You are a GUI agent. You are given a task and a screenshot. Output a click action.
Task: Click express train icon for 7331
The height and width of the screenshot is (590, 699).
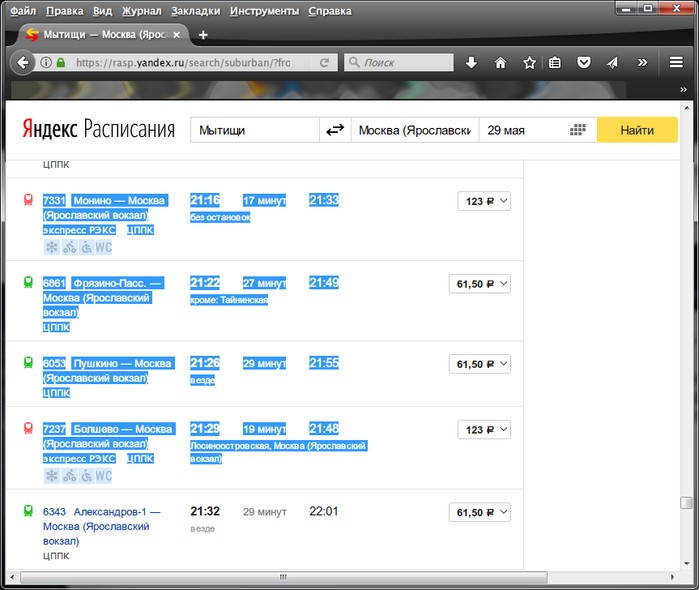28,199
